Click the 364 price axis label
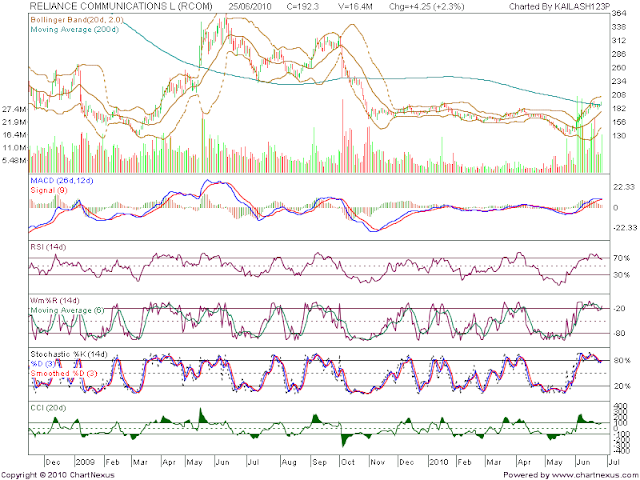The image size is (640, 480). pyautogui.click(x=619, y=13)
